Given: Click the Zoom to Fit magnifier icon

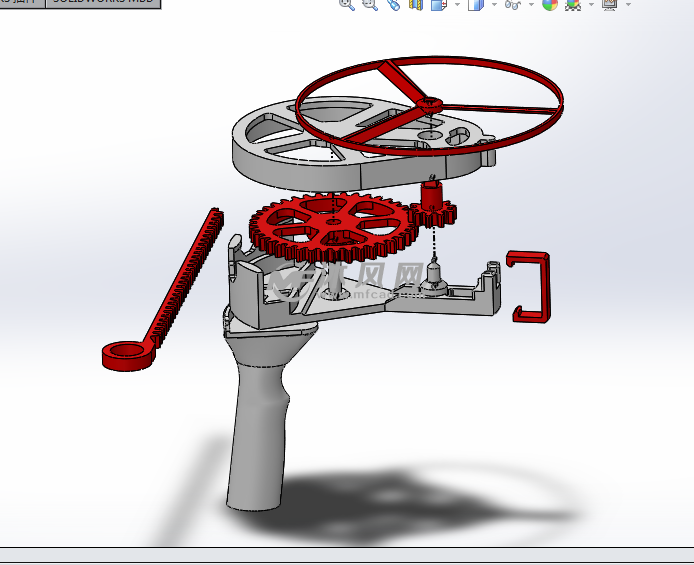Looking at the screenshot, I should pyautogui.click(x=346, y=4).
